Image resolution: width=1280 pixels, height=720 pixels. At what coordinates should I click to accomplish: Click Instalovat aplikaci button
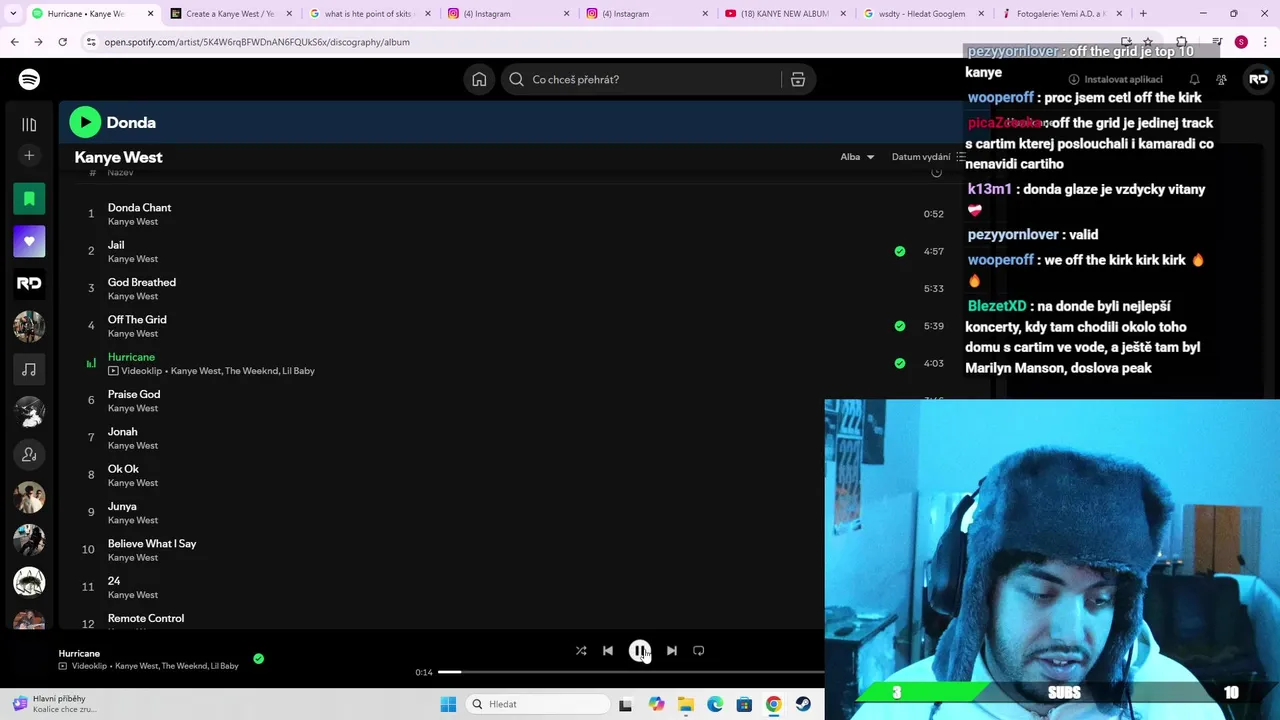pos(1115,79)
